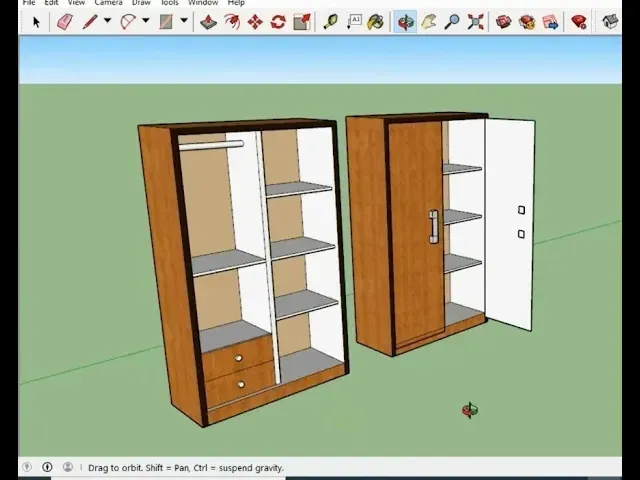Click Zoom Extents tool
The image size is (640, 480).
[x=476, y=21]
